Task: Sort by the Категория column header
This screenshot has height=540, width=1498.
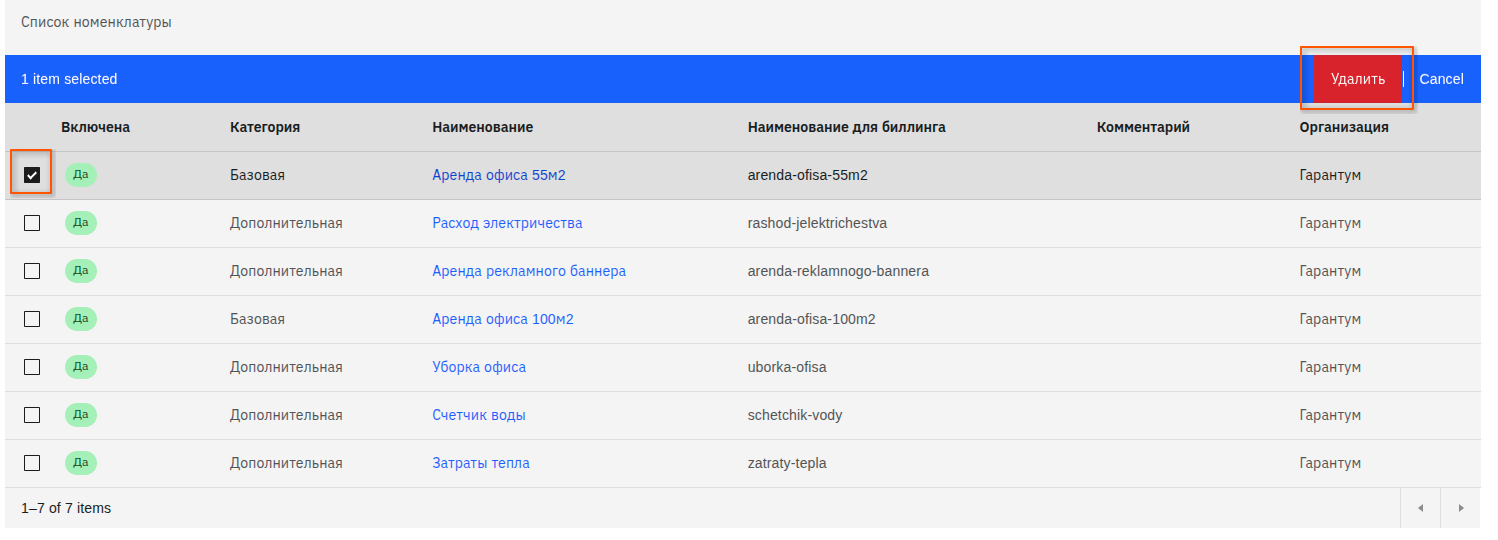Action: click(265, 127)
